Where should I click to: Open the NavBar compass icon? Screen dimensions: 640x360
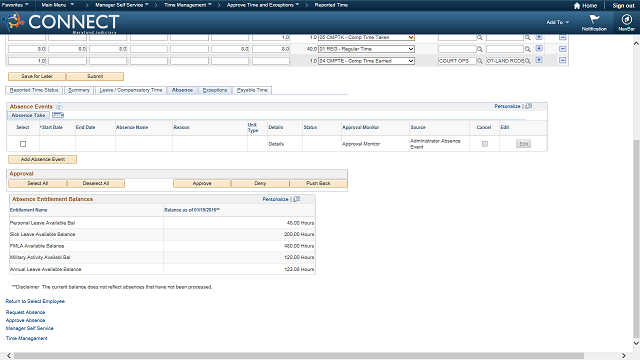(626, 22)
